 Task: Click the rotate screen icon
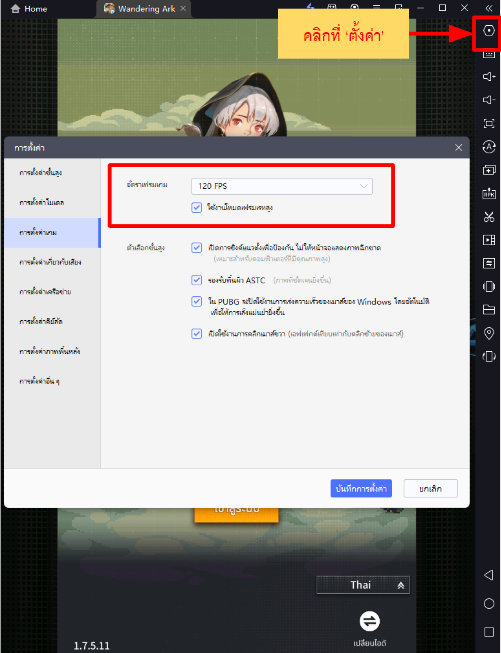(489, 356)
